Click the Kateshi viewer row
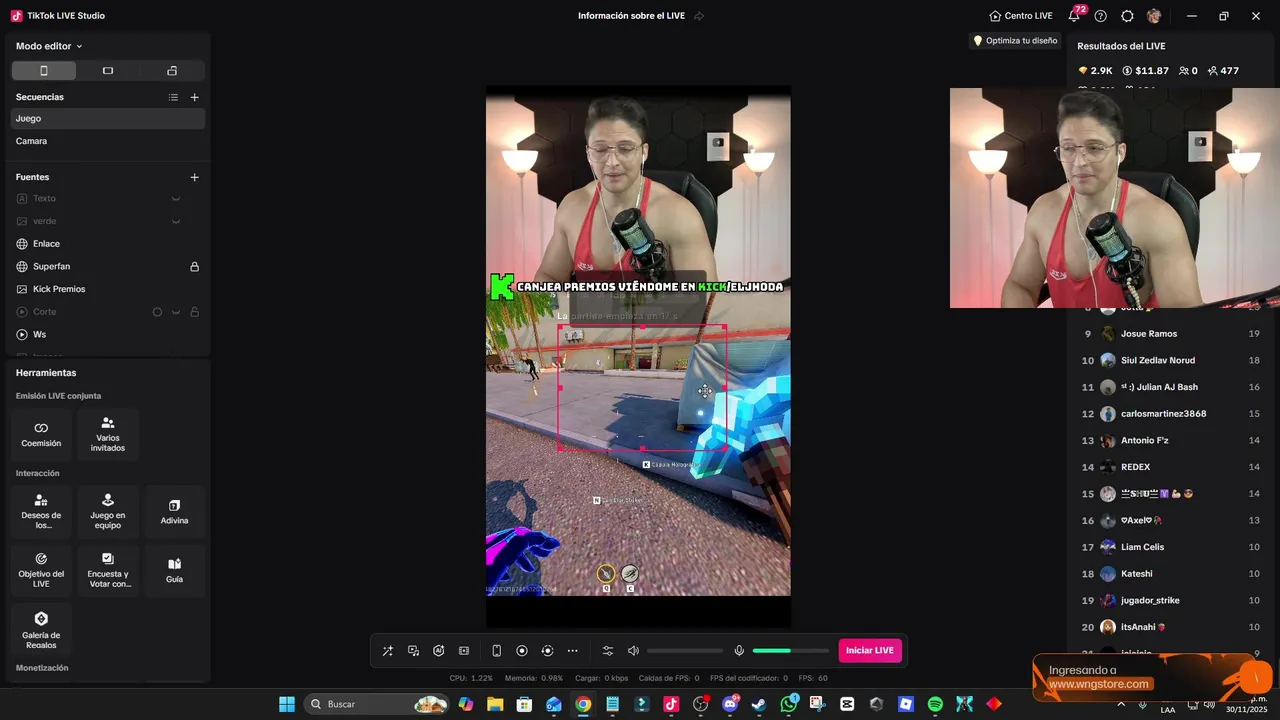 pyautogui.click(x=1171, y=574)
